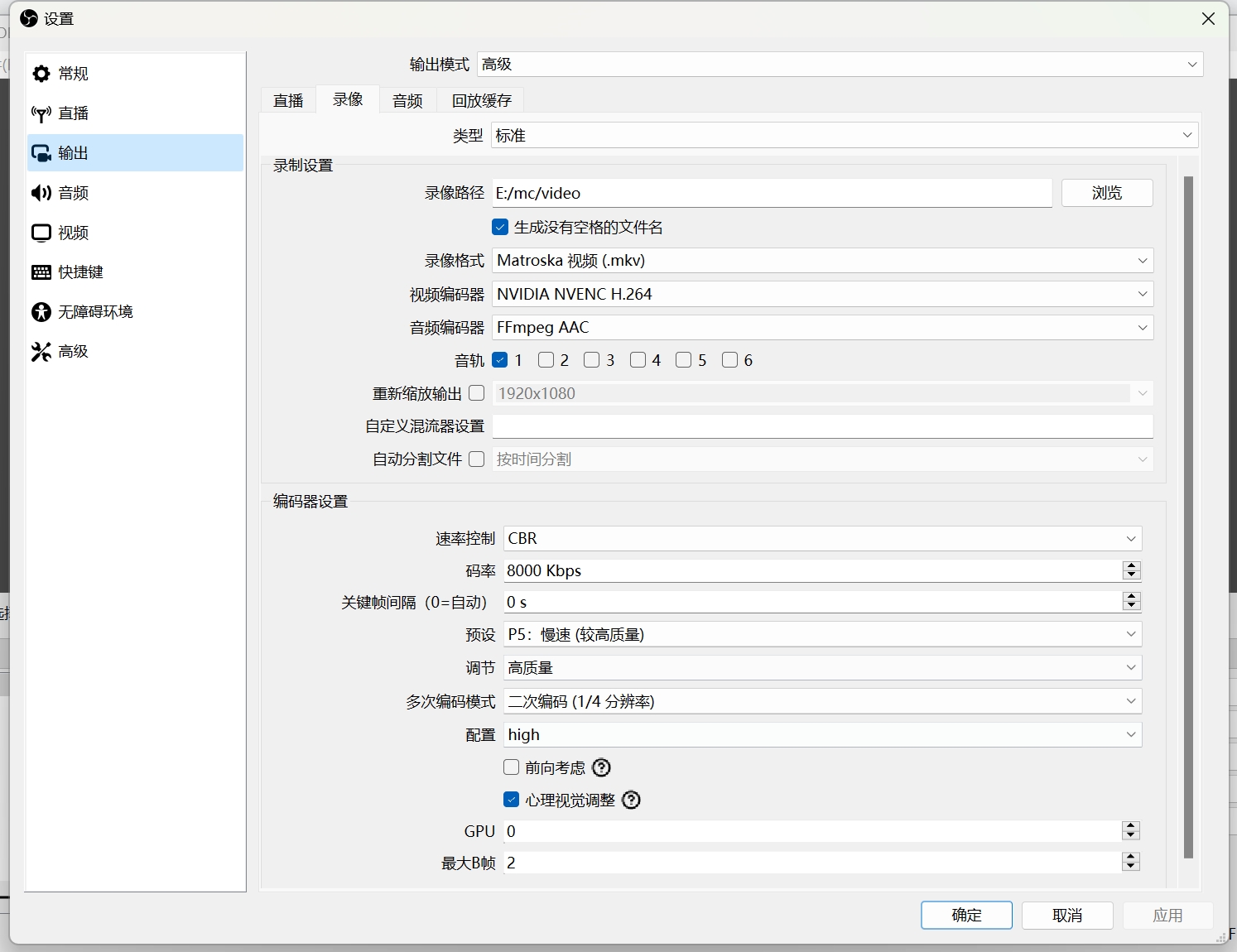Click the 确定 confirm button

tap(966, 915)
